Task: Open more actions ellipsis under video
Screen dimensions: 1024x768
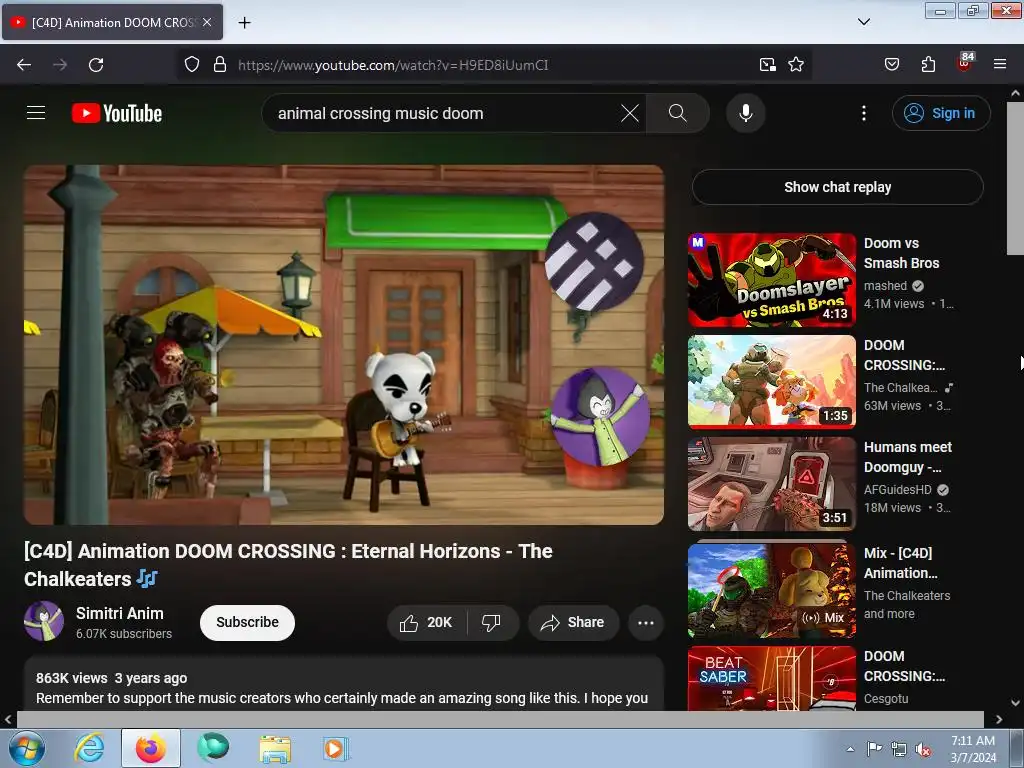Action: click(x=646, y=623)
